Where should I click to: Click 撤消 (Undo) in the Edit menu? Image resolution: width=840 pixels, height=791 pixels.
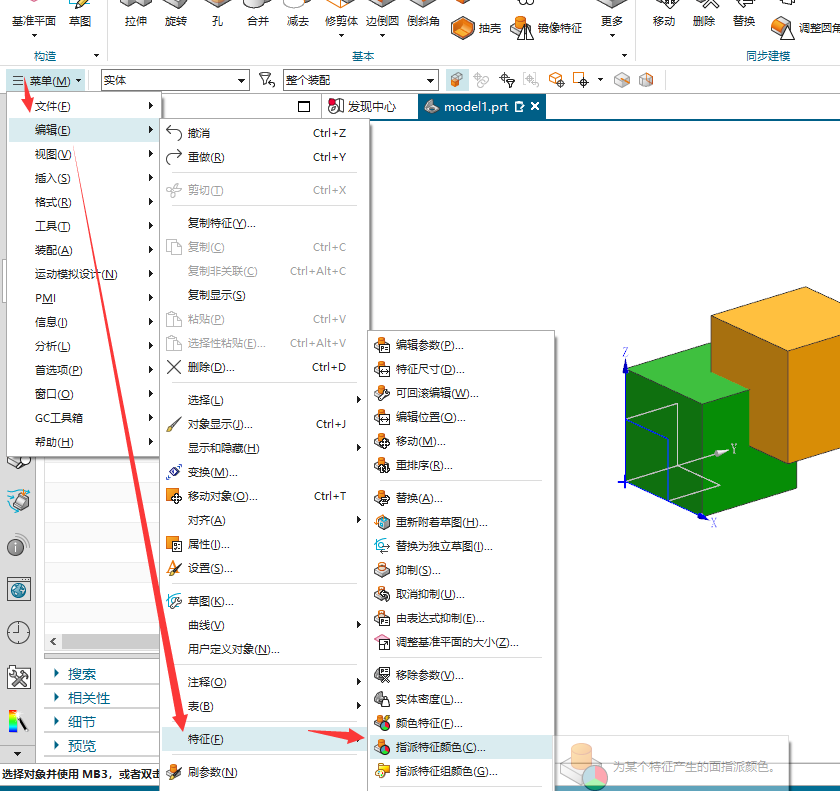[x=199, y=133]
